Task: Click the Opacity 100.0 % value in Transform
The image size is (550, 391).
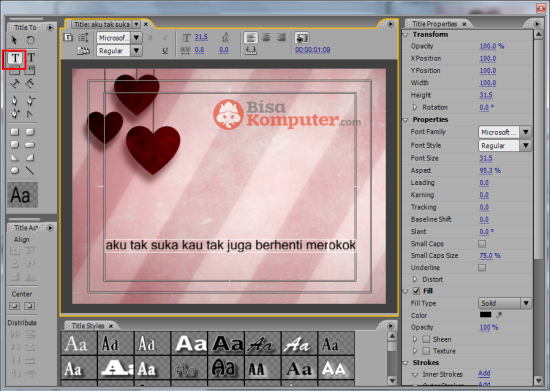Action: coord(491,46)
